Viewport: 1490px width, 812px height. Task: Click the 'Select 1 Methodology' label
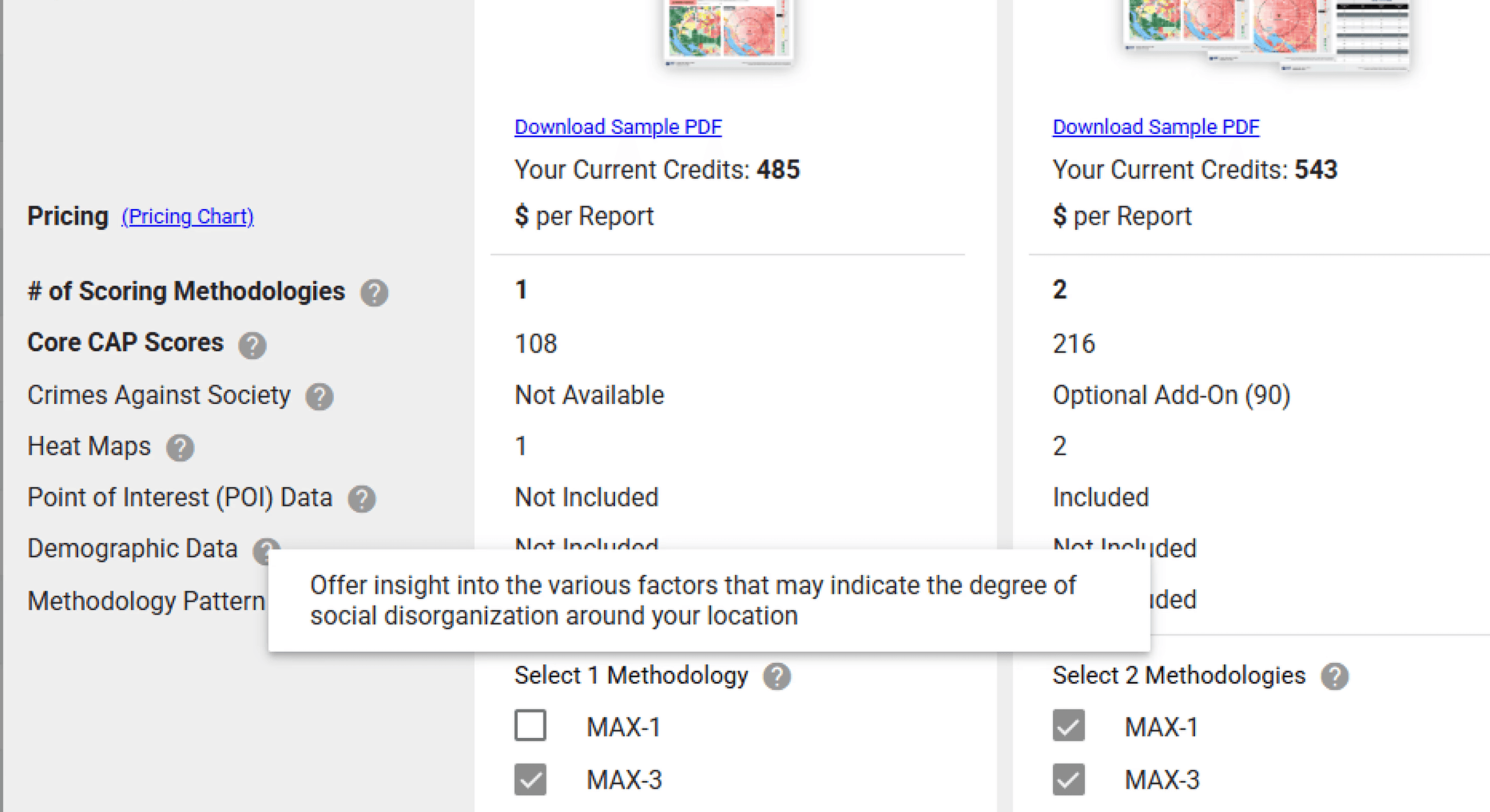coord(631,675)
